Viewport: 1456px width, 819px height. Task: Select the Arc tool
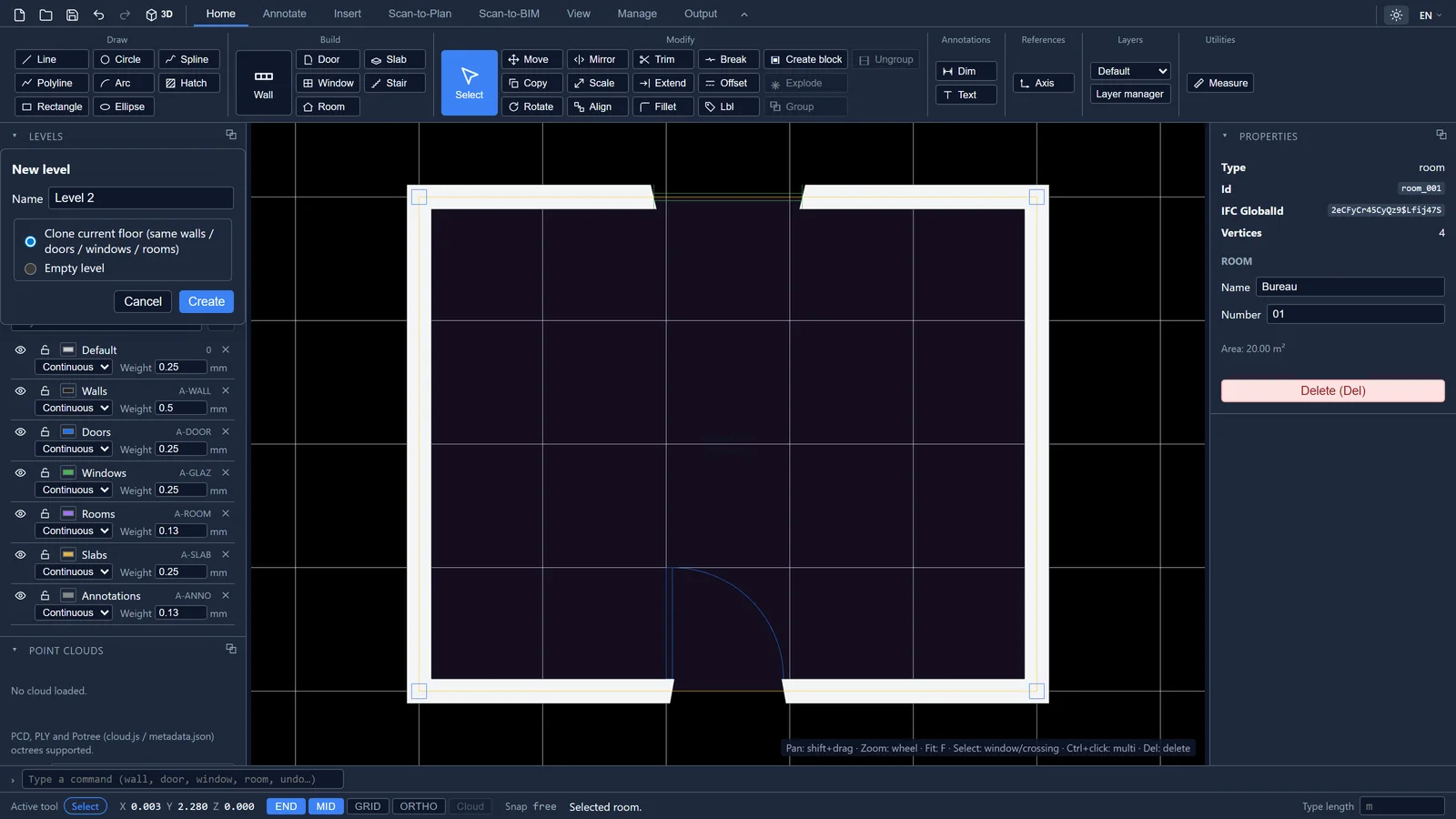124,83
